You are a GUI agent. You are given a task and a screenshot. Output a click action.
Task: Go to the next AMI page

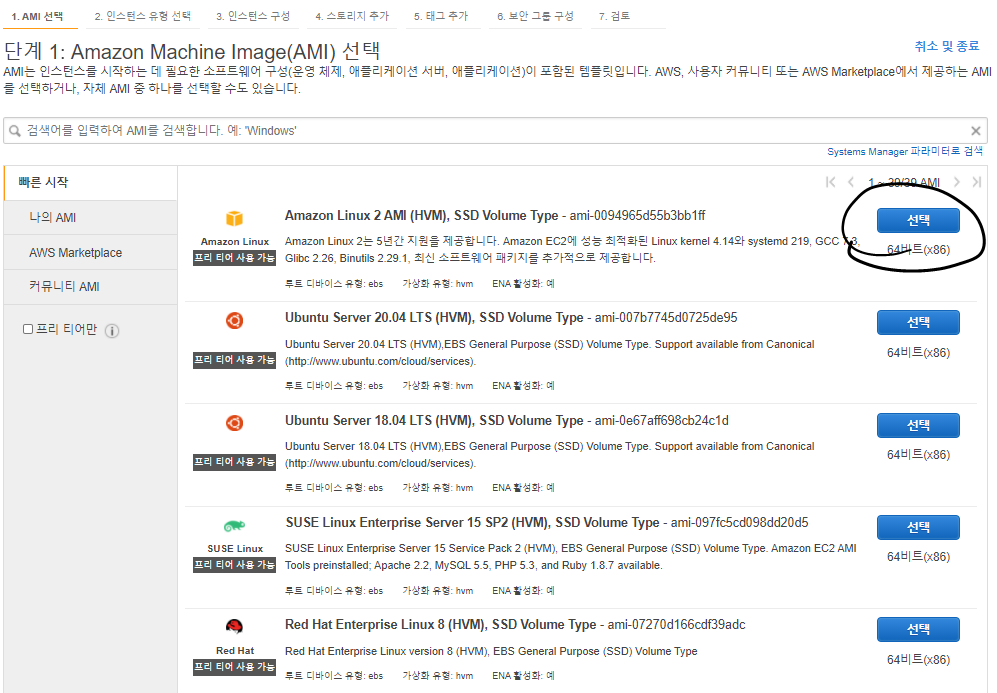(956, 182)
